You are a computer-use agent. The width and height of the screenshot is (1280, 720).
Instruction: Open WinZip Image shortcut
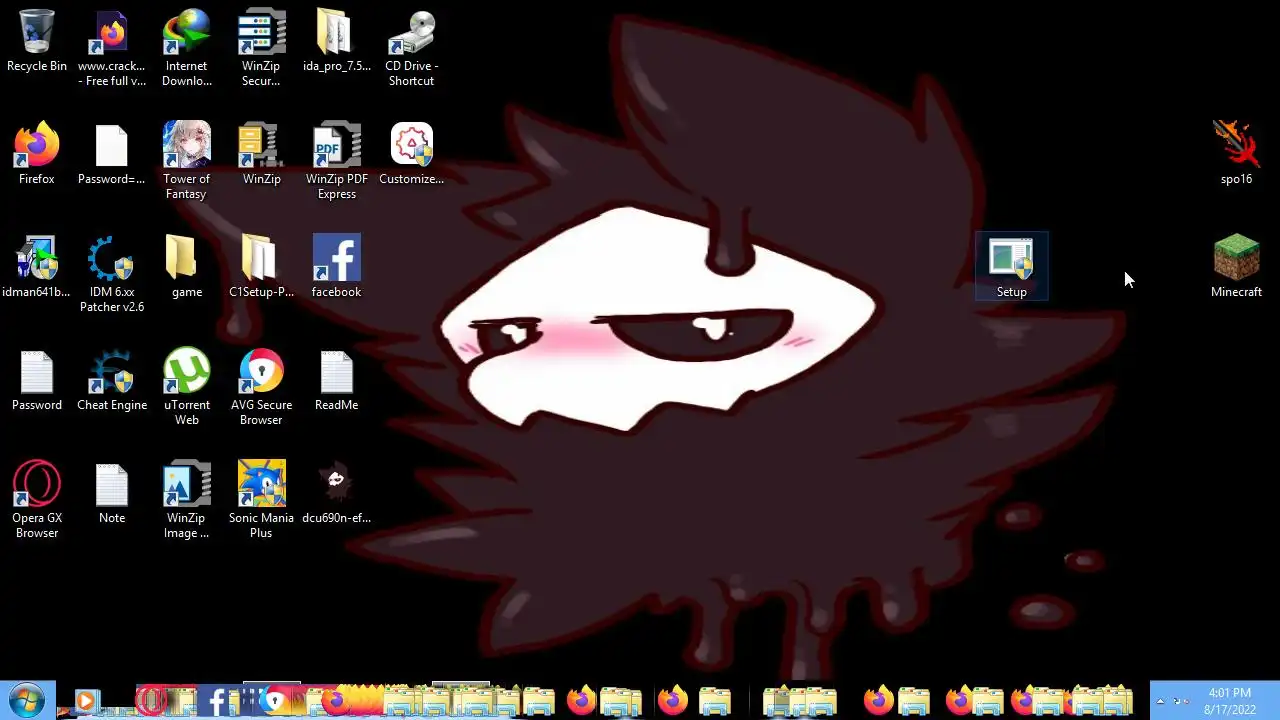187,500
